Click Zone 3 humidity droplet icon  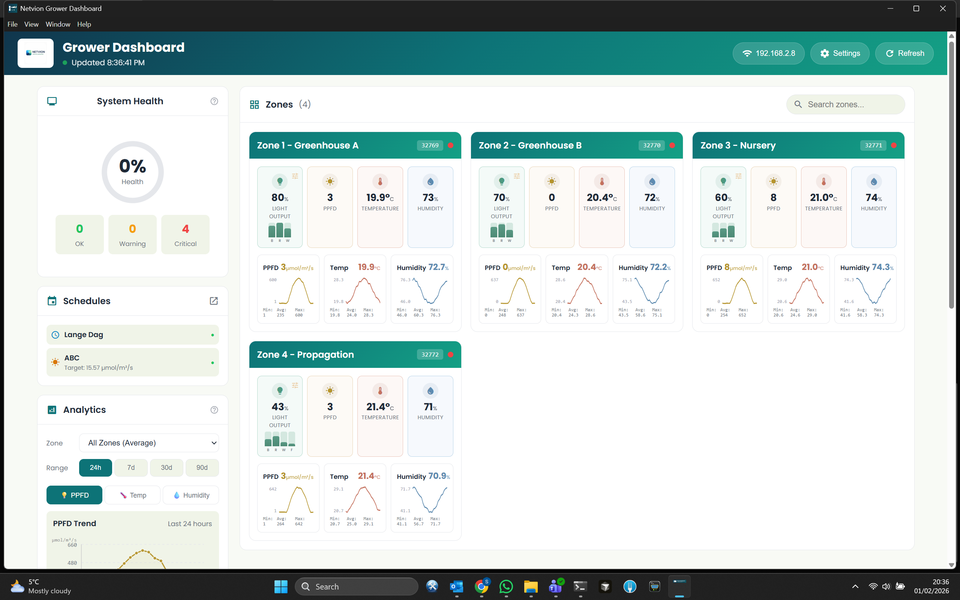click(x=873, y=182)
